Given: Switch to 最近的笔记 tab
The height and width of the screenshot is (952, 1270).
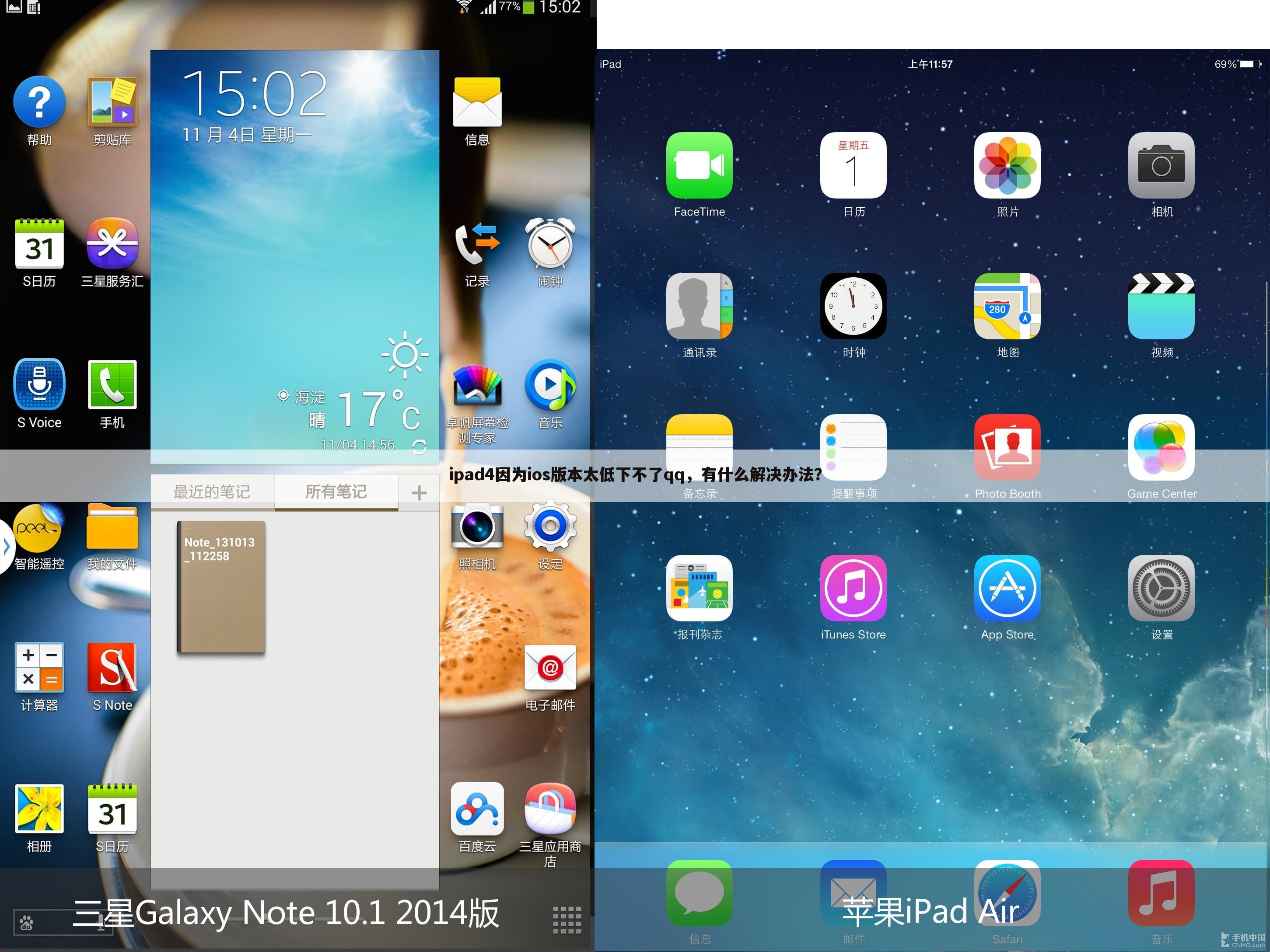Looking at the screenshot, I should [212, 492].
